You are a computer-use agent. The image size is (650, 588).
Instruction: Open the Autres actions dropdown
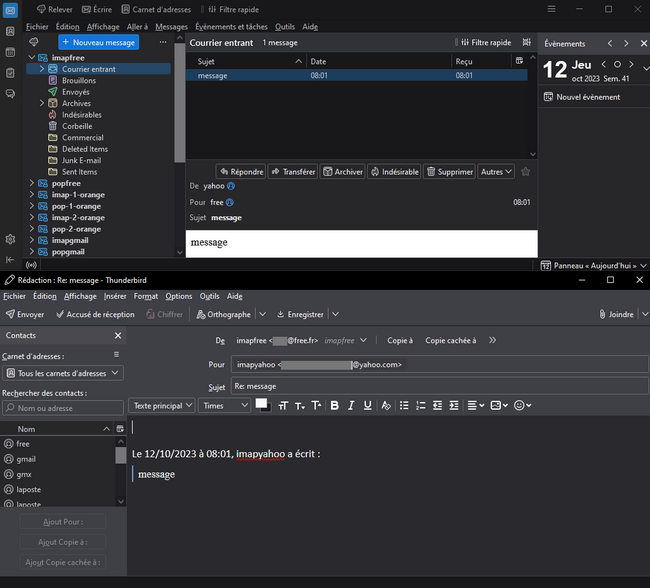click(x=496, y=172)
